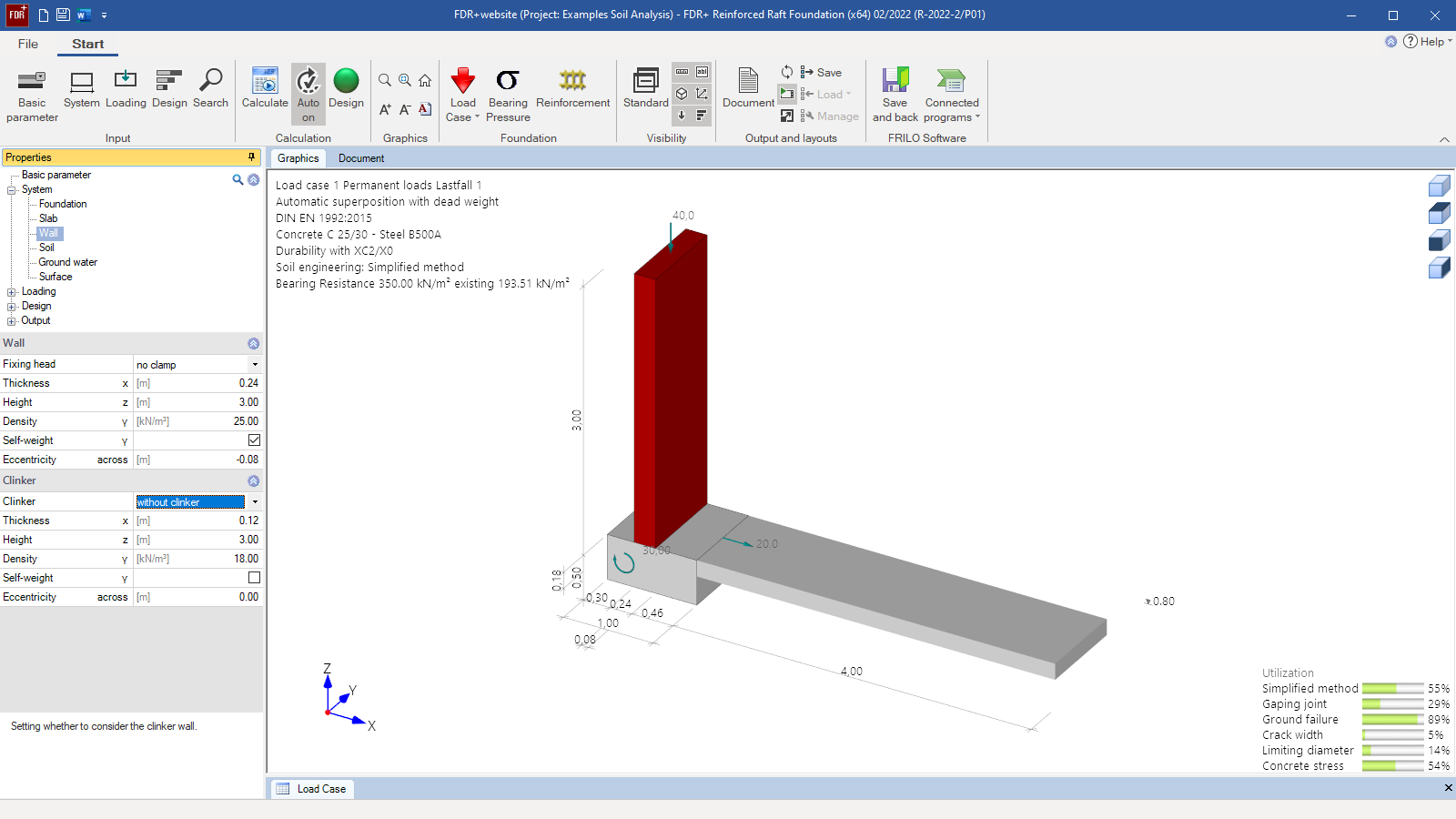Enable the Clinker Self-weight checkbox

pyautogui.click(x=254, y=578)
